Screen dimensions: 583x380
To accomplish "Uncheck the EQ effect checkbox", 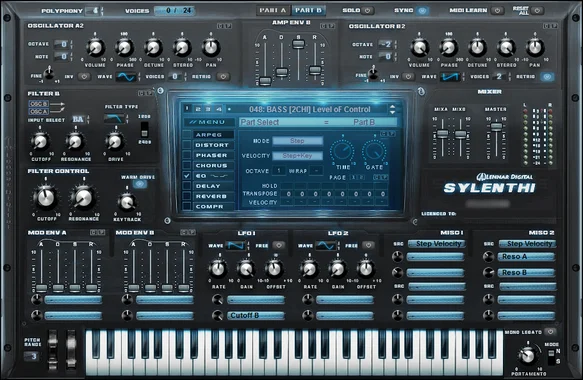I will pos(187,175).
